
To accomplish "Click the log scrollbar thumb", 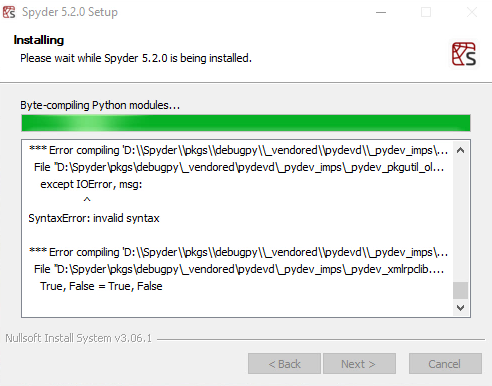I will [x=460, y=290].
